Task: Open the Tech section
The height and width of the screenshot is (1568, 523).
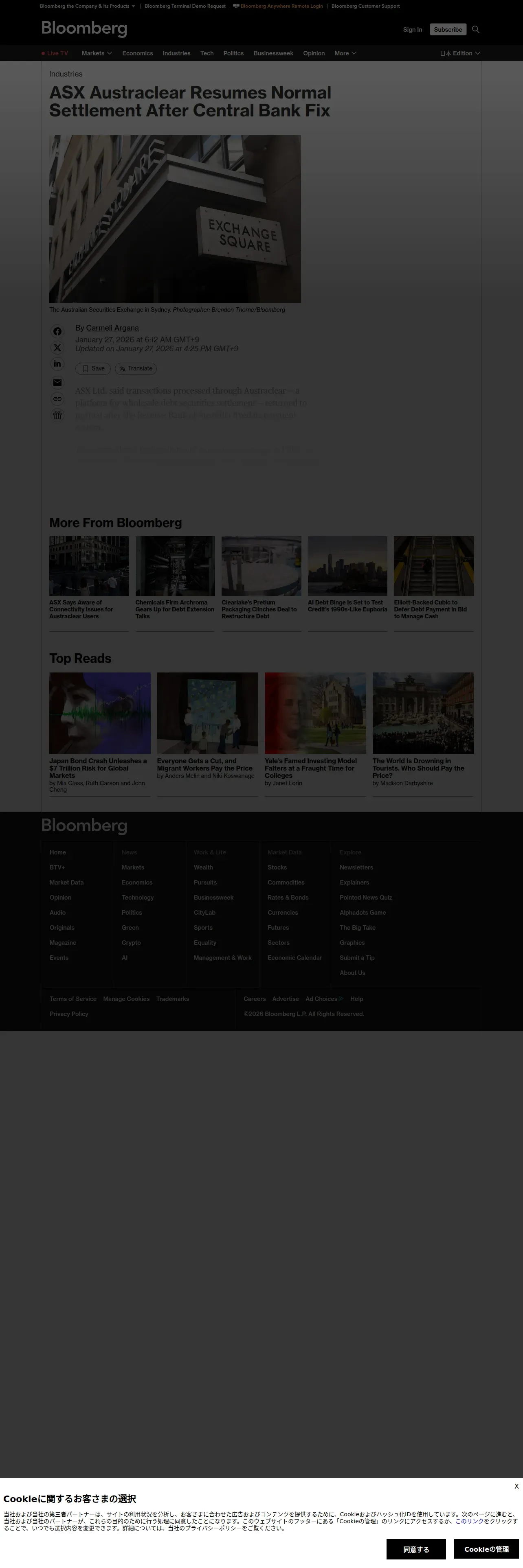Action: click(x=207, y=54)
